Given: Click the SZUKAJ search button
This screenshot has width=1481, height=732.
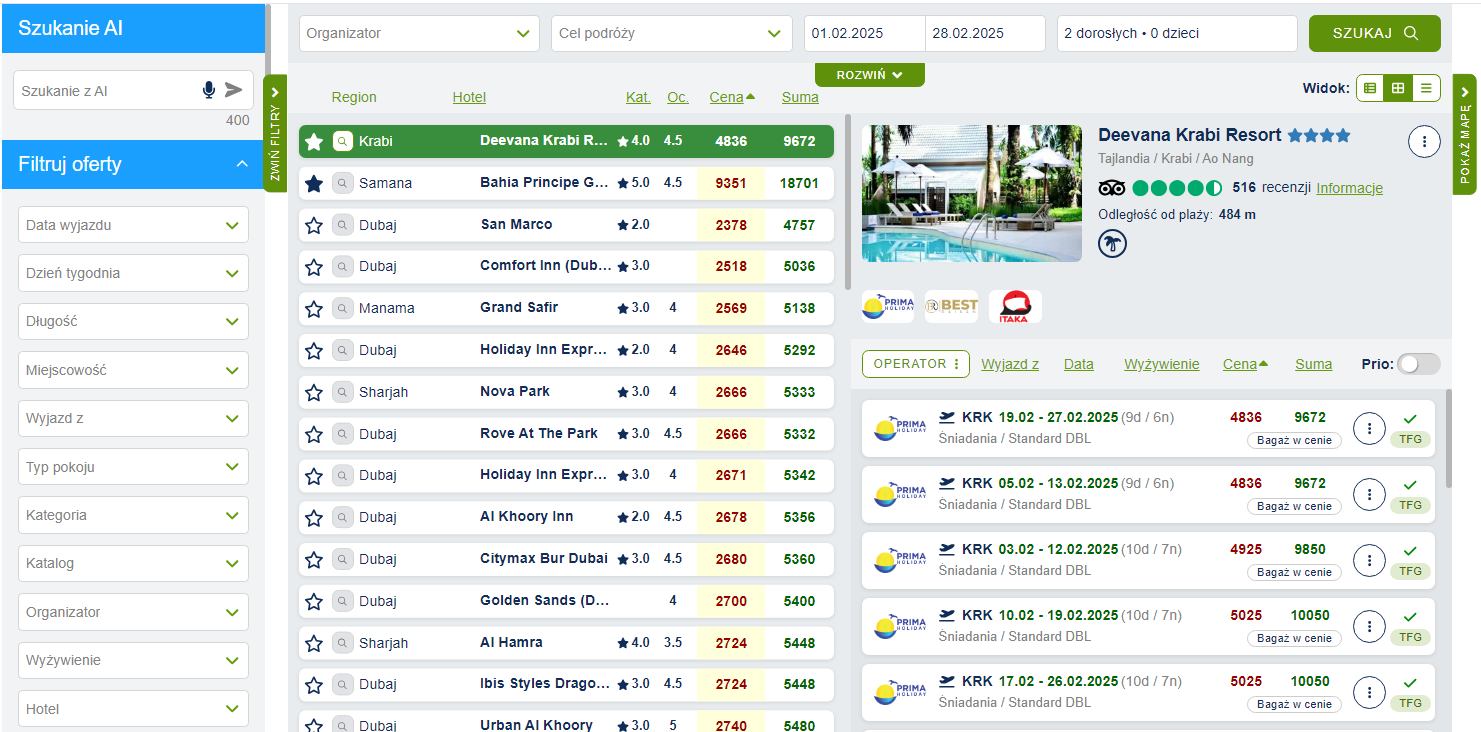Looking at the screenshot, I should click(1374, 33).
